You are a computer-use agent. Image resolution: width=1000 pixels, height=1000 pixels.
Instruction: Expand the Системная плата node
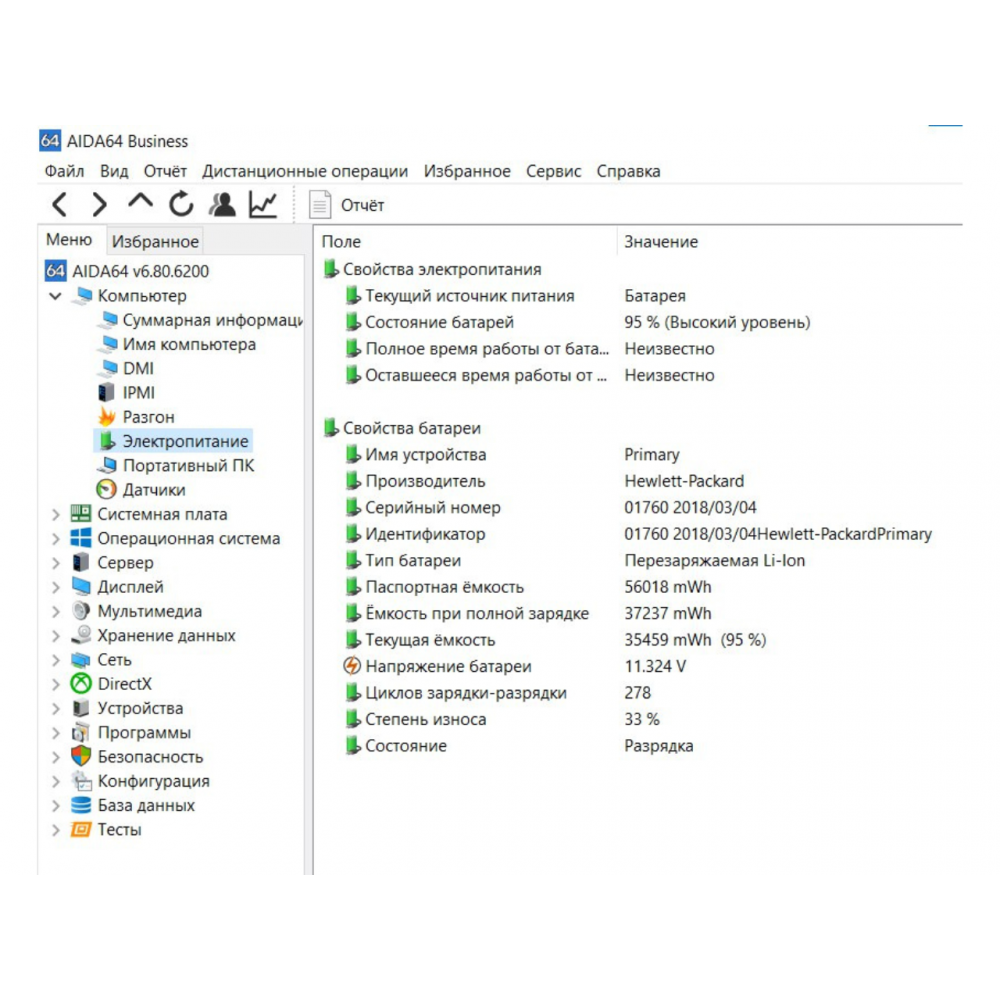[x=55, y=514]
